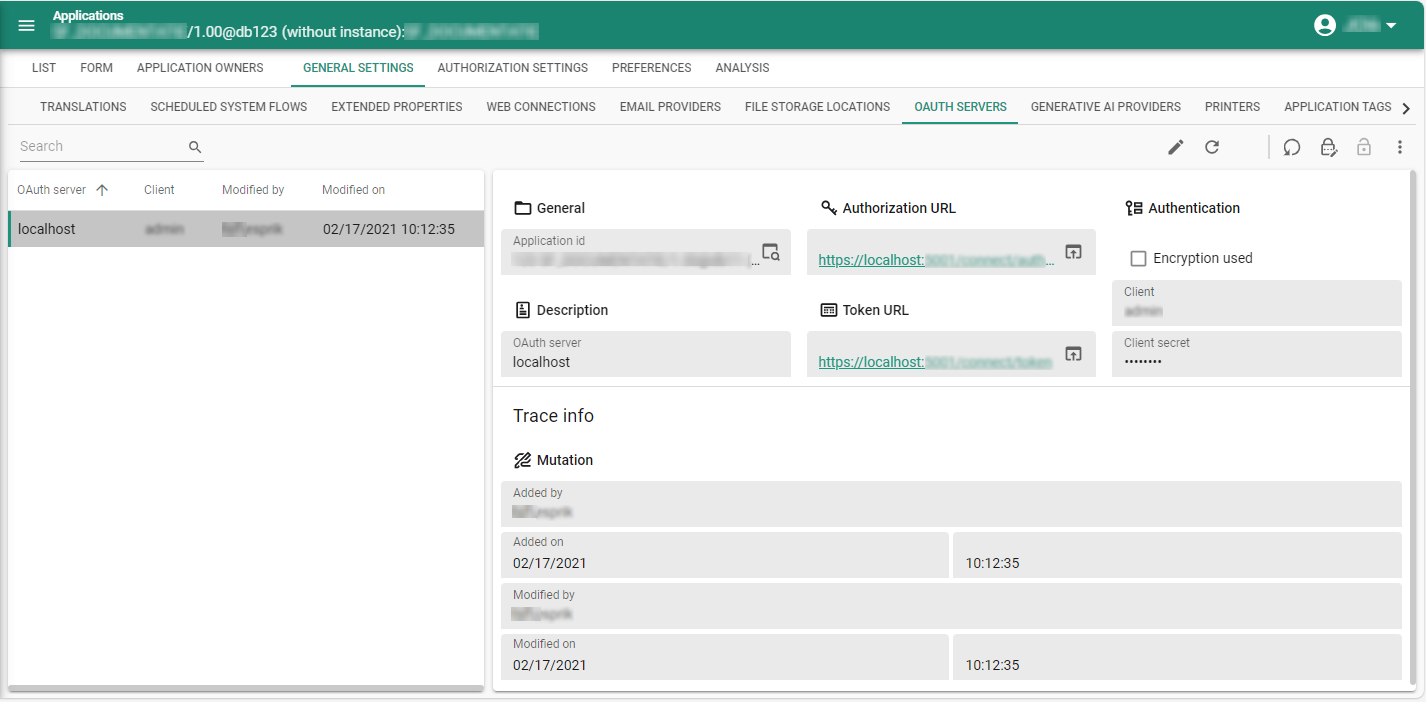Click the Client field under Authentication

click(1257, 303)
